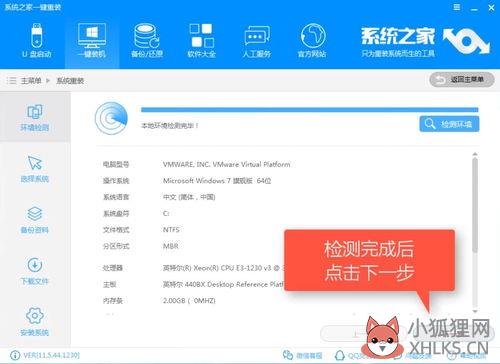The height and width of the screenshot is (364, 500).
Task: Click the NTFS file format value
Action: point(171,230)
